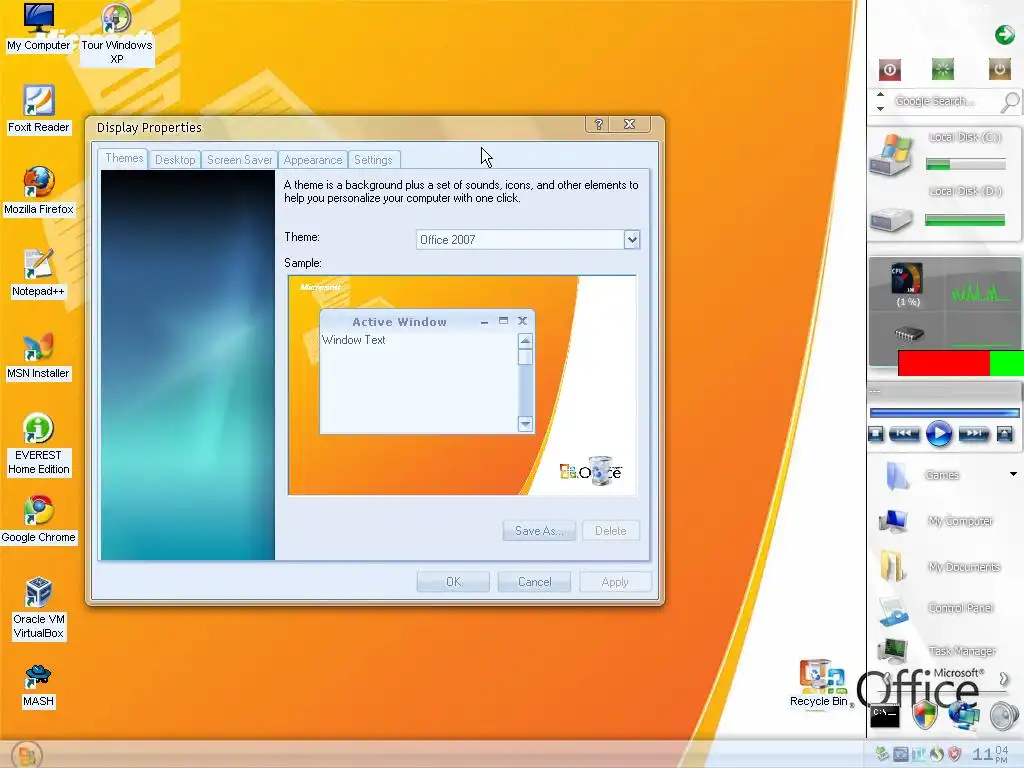This screenshot has width=1024, height=768.
Task: Go to the Settings tab
Action: click(x=374, y=160)
